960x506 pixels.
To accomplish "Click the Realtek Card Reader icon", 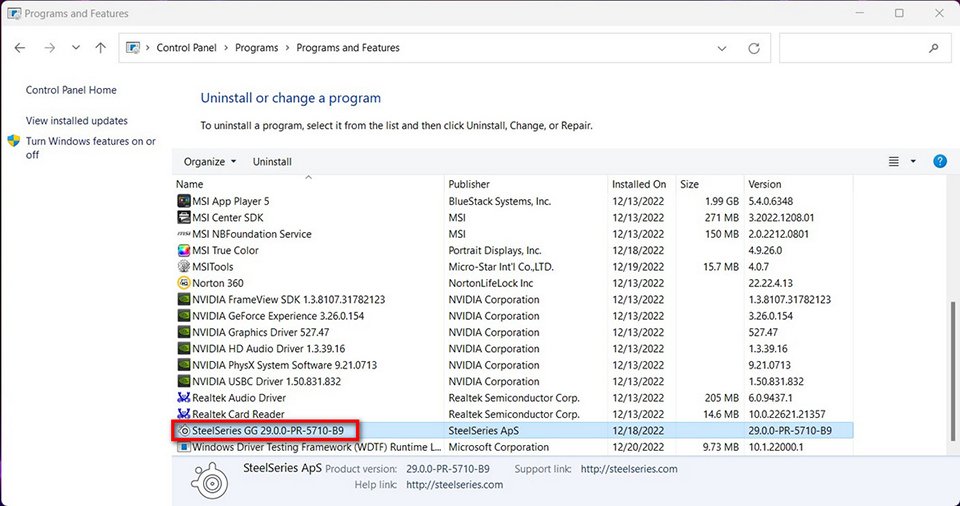I will pyautogui.click(x=183, y=414).
